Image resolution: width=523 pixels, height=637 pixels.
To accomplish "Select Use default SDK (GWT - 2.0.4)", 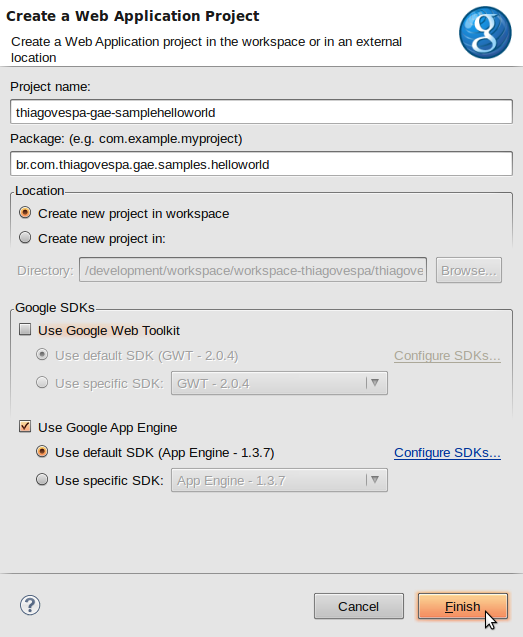I will (42, 355).
